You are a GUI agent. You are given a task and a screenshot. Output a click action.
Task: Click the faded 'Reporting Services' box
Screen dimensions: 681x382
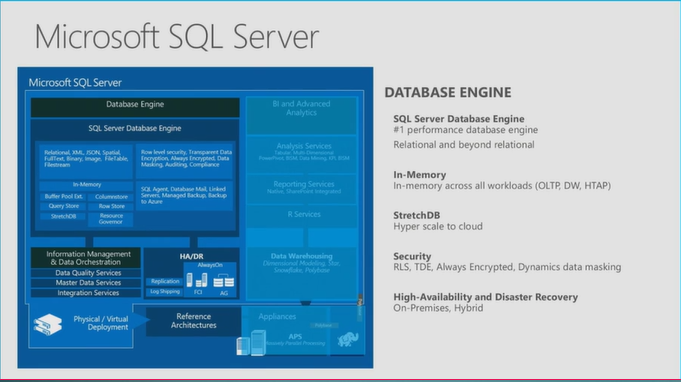coord(301,189)
